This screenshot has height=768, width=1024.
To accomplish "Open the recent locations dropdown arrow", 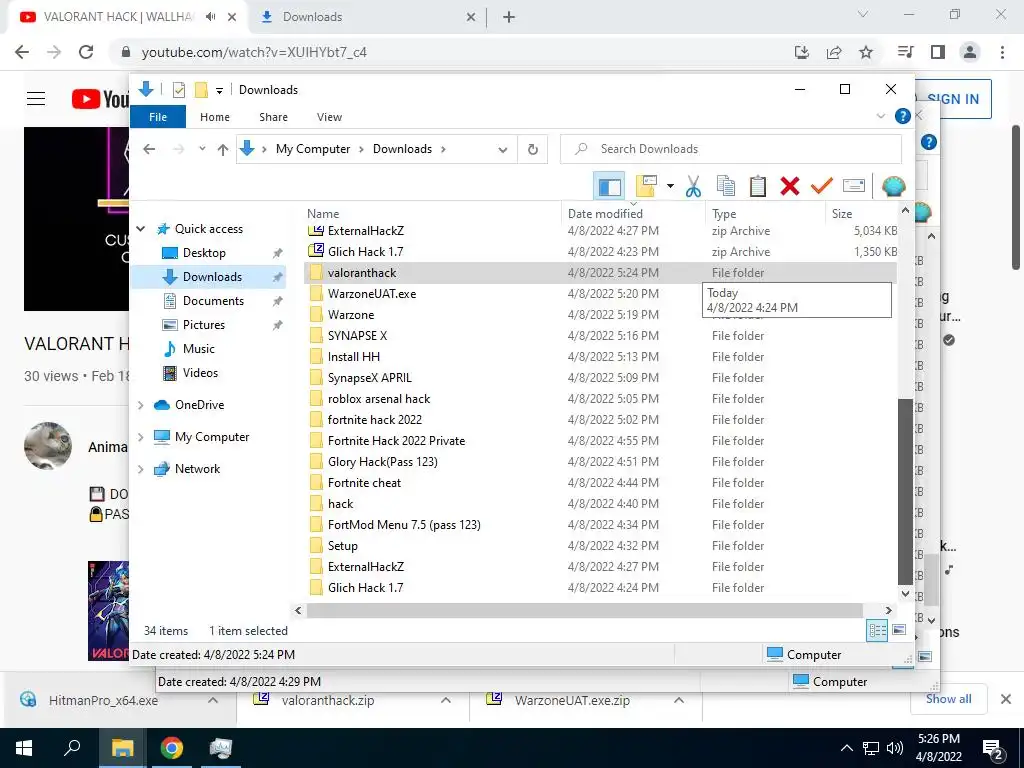I will (202, 149).
